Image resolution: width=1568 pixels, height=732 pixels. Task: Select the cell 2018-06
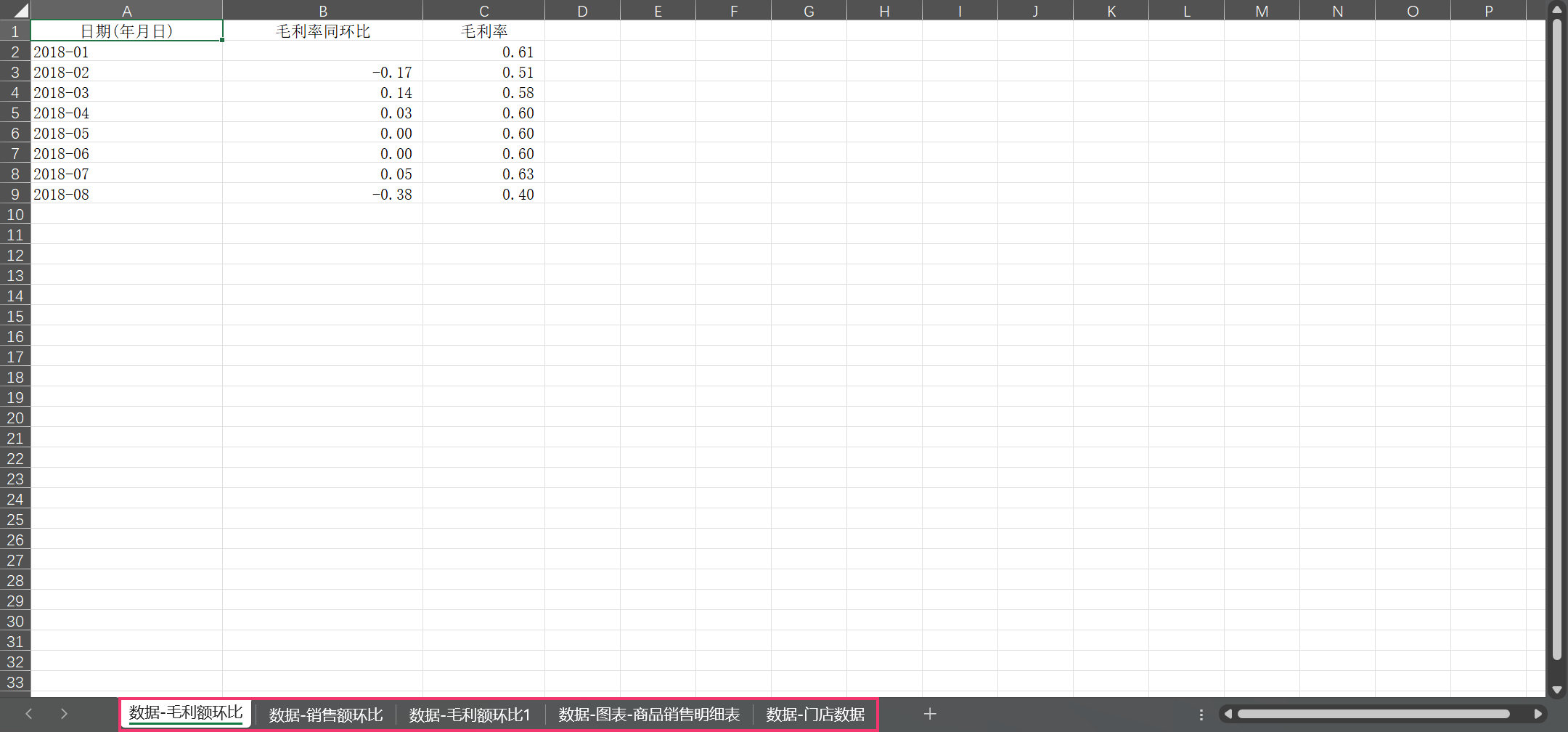point(126,153)
